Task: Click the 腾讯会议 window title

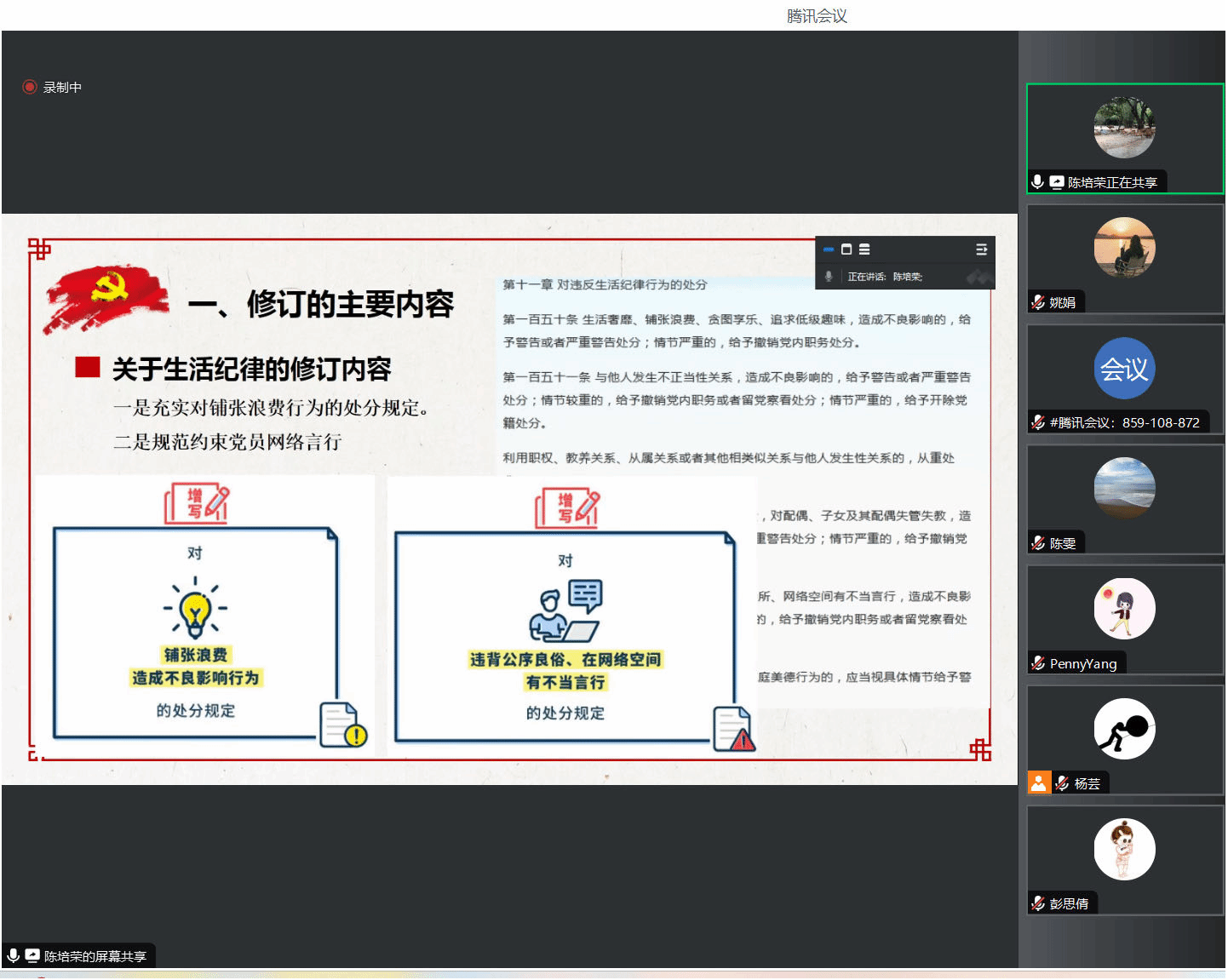Action: tap(816, 16)
